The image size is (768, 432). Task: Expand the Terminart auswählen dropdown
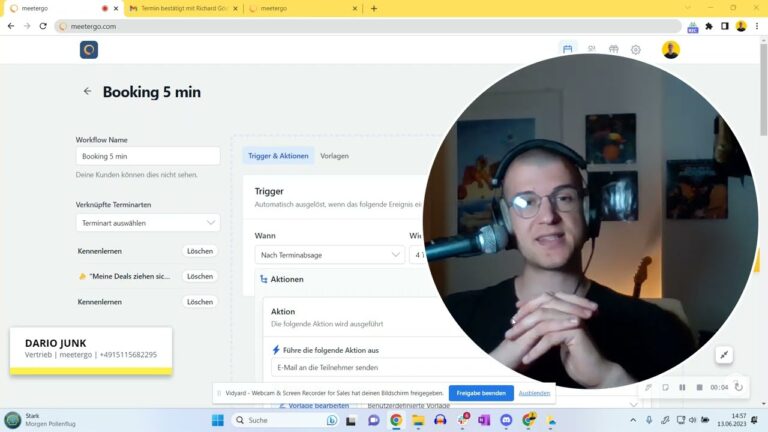[147, 223]
